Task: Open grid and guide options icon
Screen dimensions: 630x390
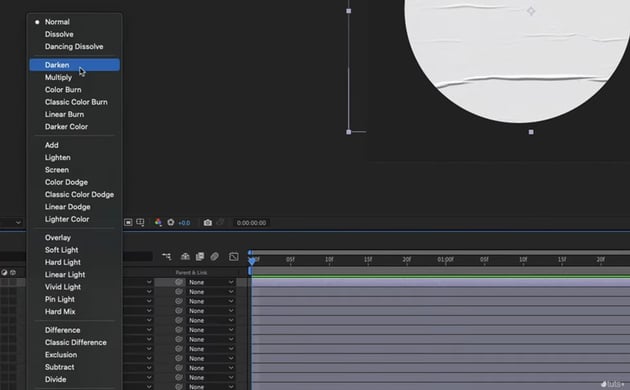Action: pyautogui.click(x=140, y=223)
